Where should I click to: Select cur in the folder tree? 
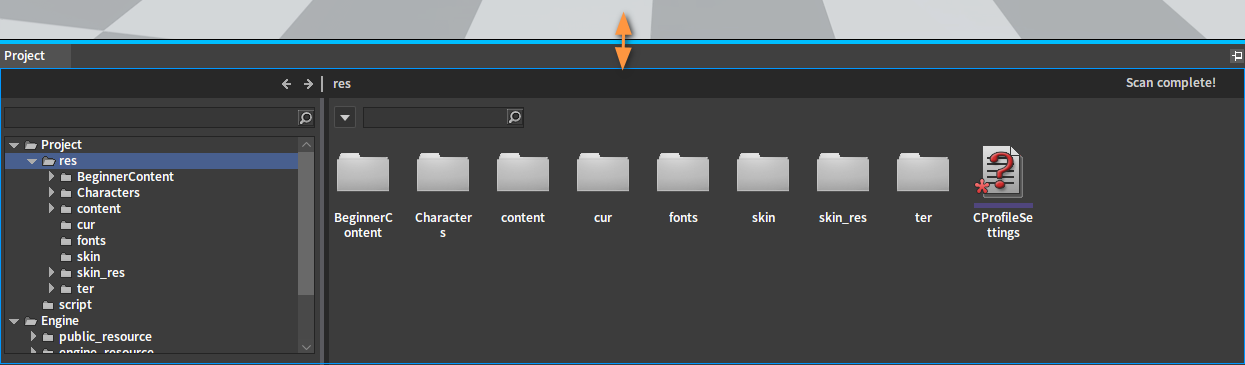[x=86, y=225]
